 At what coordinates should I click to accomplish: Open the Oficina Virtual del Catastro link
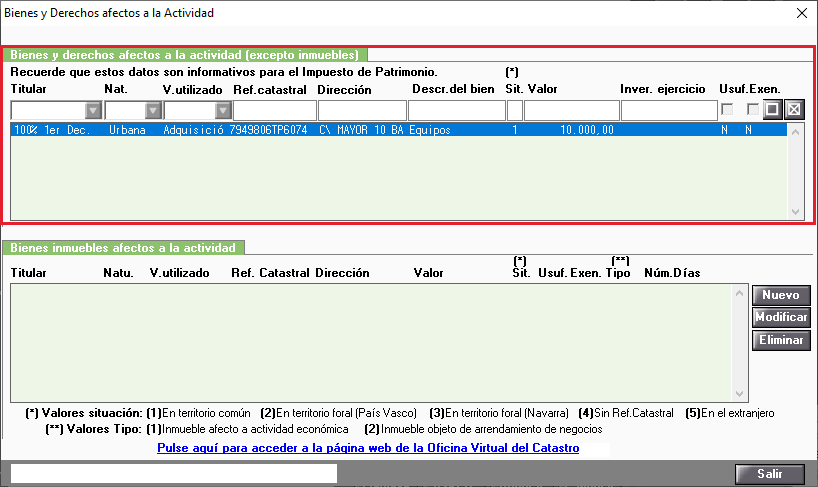[368, 448]
